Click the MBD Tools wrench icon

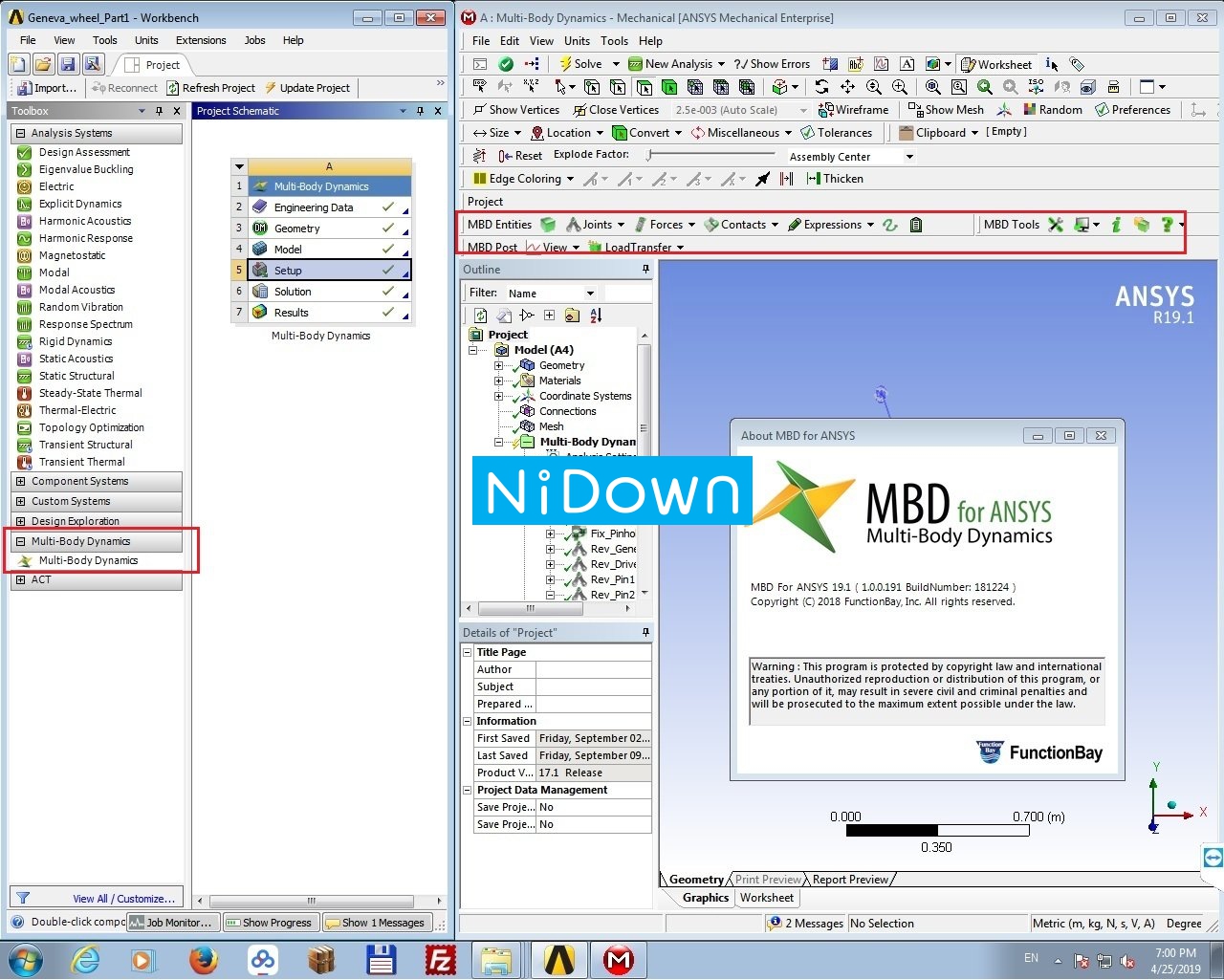(x=1055, y=224)
